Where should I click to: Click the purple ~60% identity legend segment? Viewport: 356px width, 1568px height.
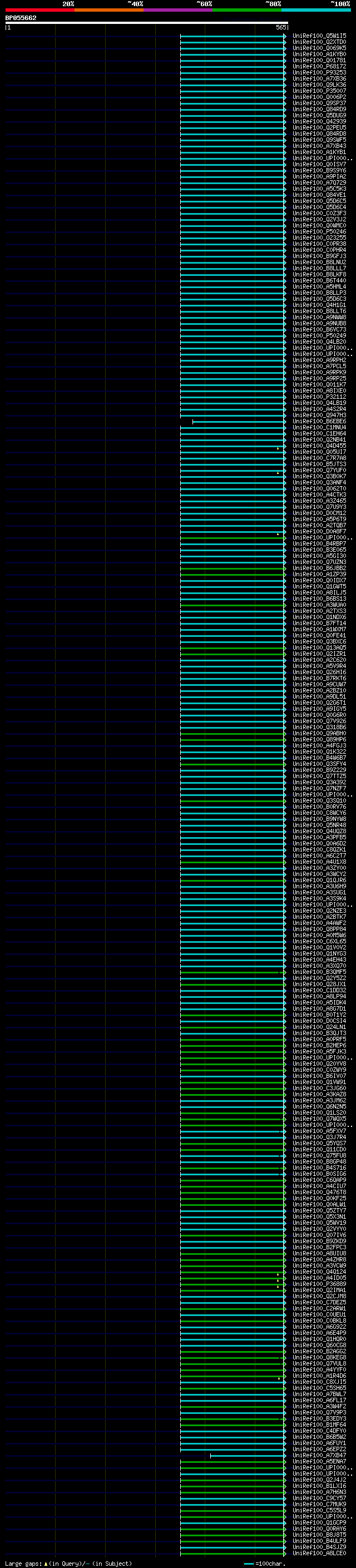(x=179, y=10)
